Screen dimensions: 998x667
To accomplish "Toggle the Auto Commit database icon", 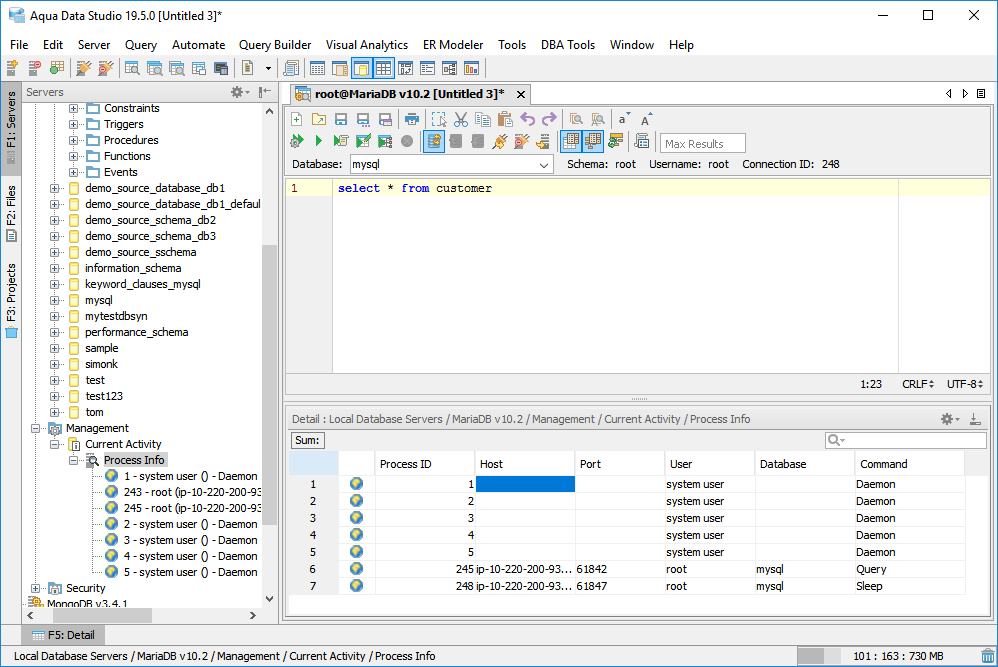I will tap(434, 141).
